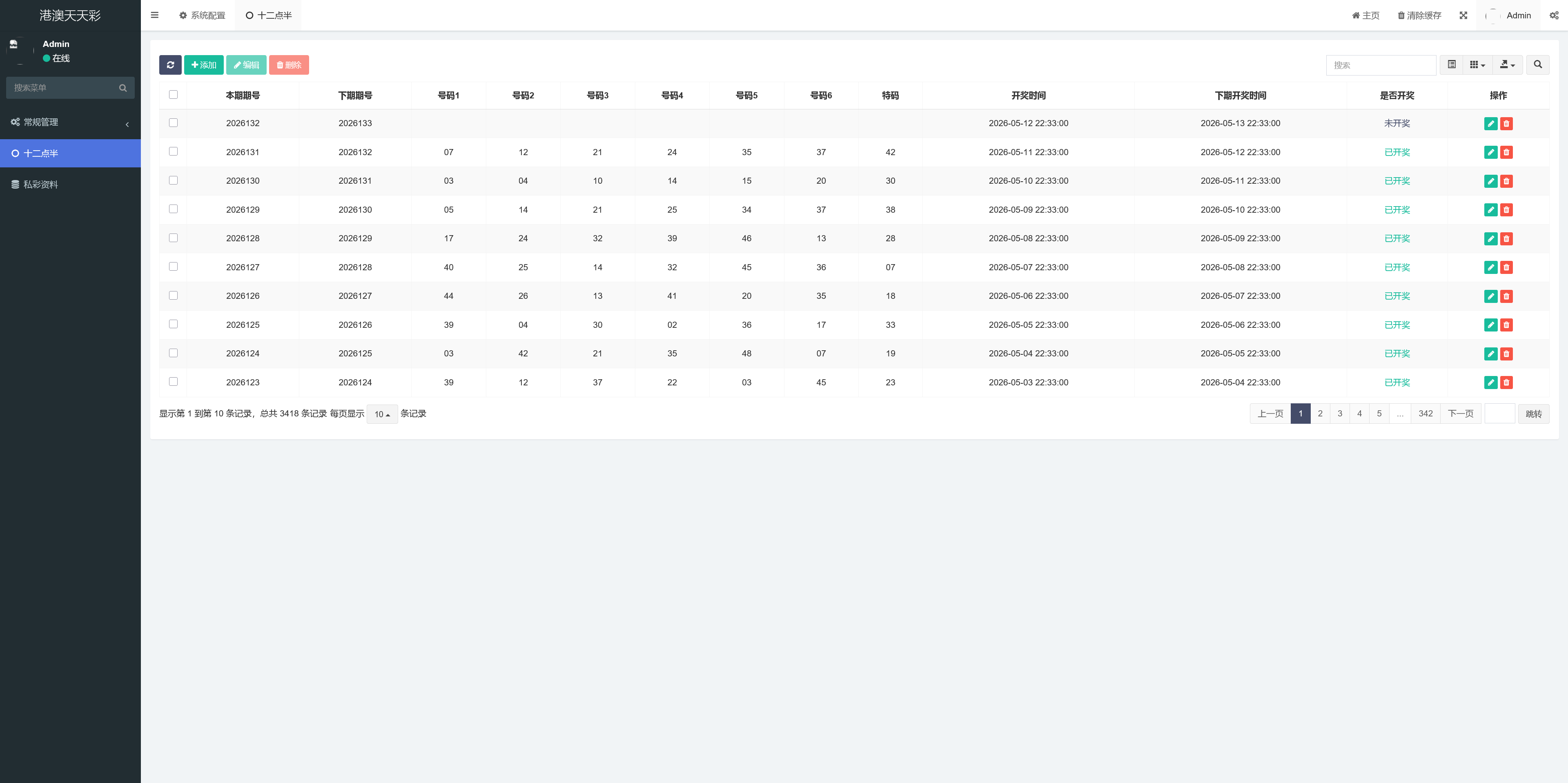Go to pagination page 2
This screenshot has height=783, width=1568.
tap(1320, 414)
